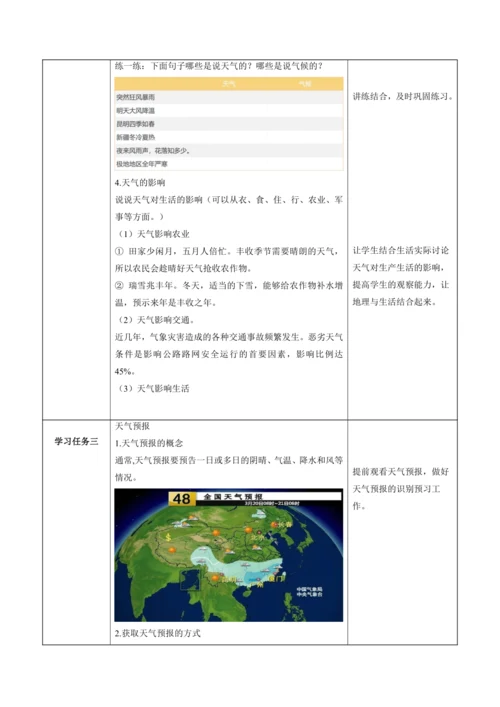Click the text '提前观看天气预报，做好'
This screenshot has width=500, height=707.
pyautogui.click(x=400, y=472)
